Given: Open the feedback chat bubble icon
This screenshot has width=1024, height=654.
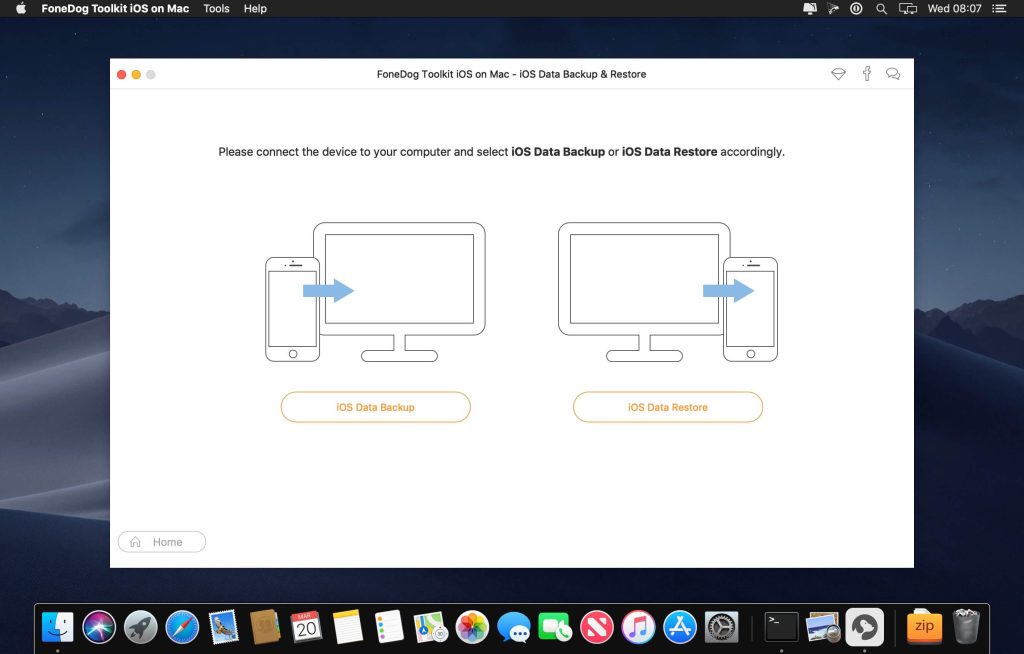Looking at the screenshot, I should click(x=892, y=73).
